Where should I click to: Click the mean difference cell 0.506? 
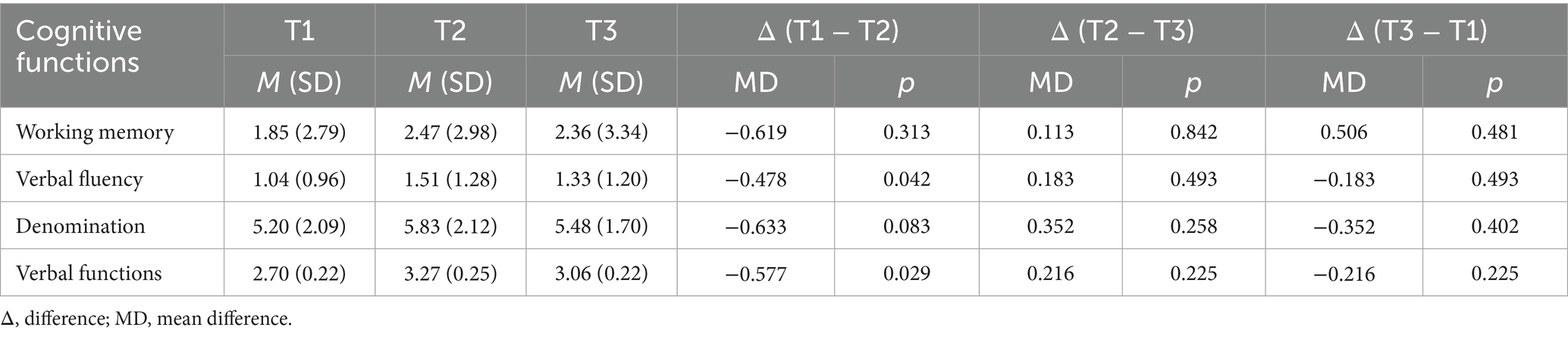1344,132
